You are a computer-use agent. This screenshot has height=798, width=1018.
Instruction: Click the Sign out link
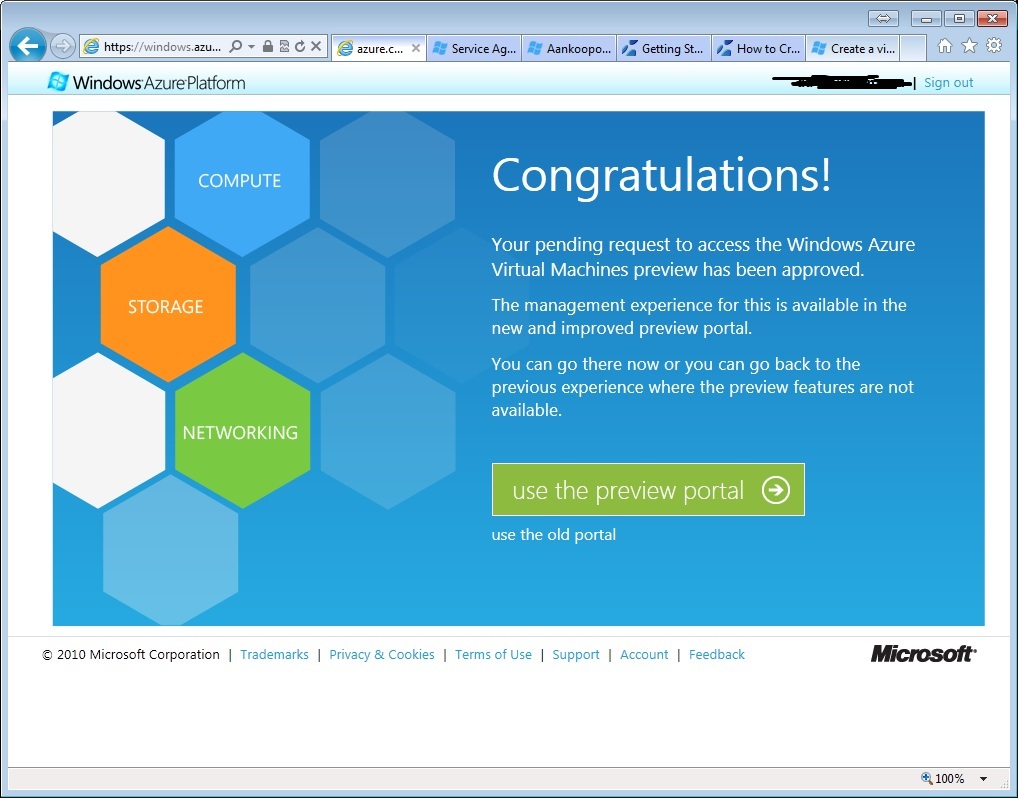[948, 83]
